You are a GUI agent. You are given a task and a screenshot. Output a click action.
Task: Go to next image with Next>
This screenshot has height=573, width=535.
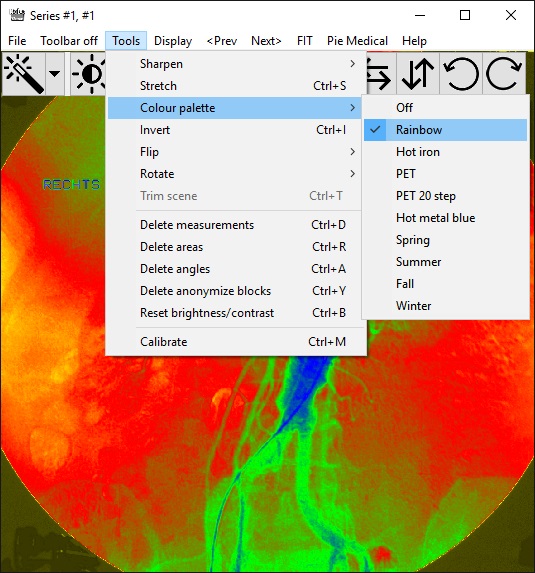point(266,41)
